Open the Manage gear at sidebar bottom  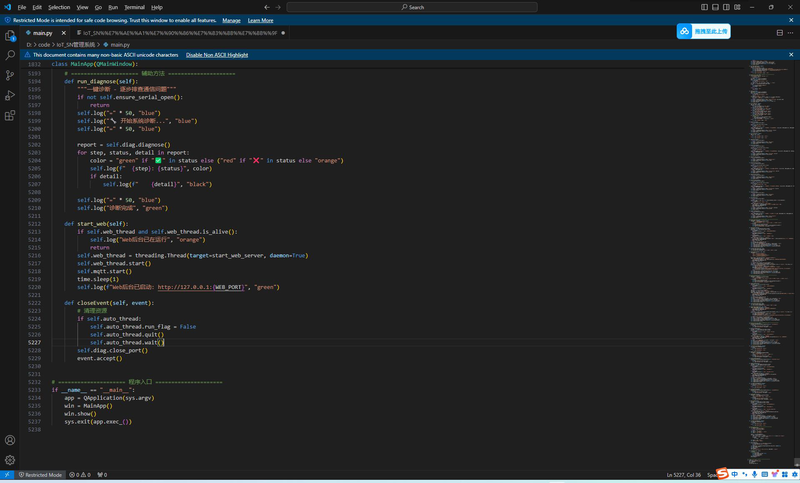point(10,460)
